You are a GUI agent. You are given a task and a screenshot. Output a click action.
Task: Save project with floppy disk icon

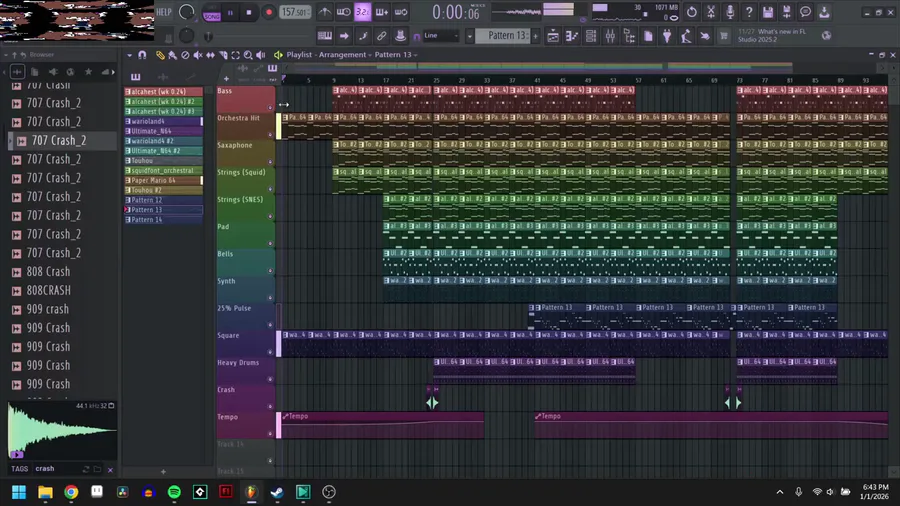click(x=767, y=12)
